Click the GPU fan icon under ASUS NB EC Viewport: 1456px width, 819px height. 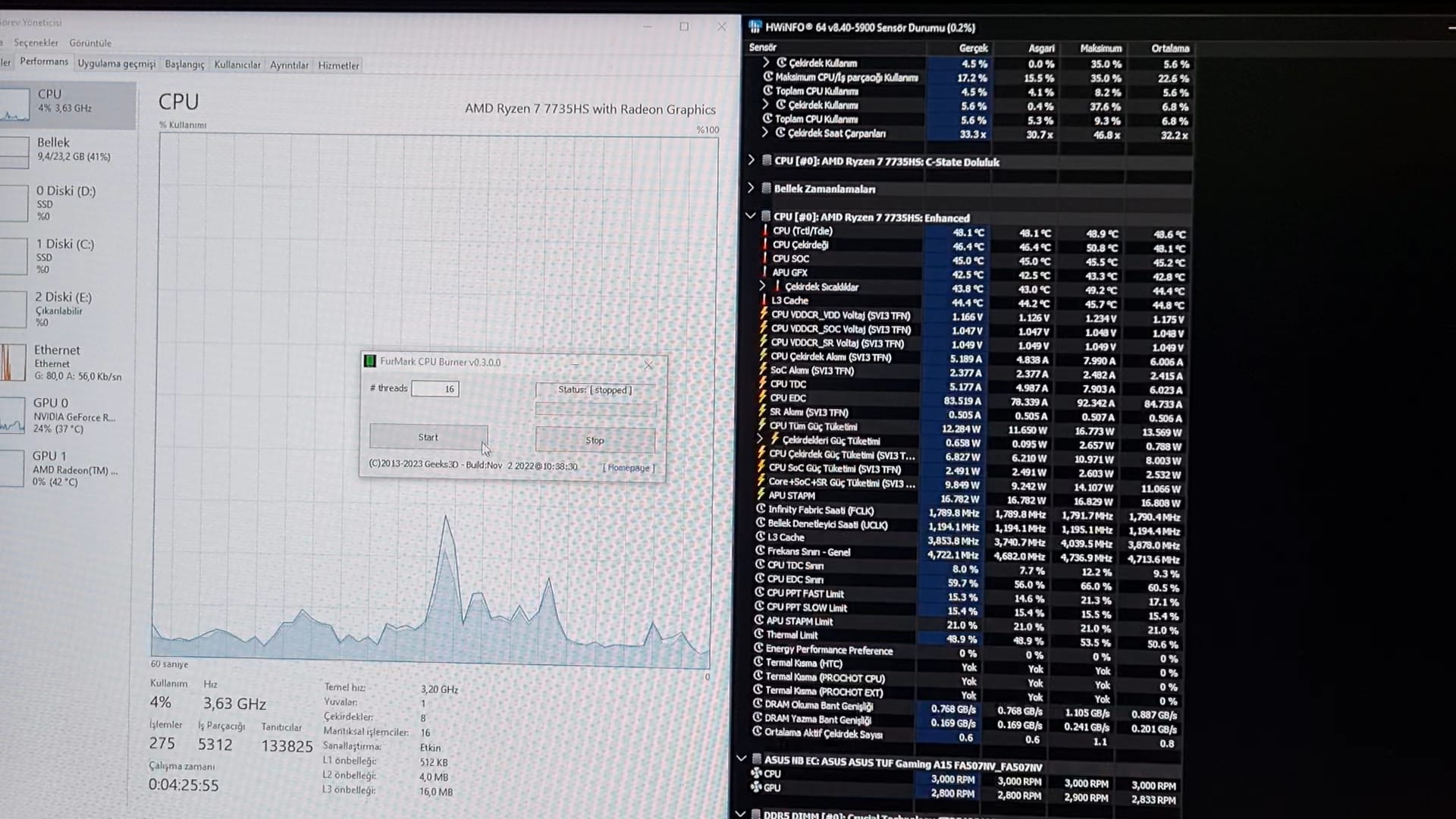point(756,787)
